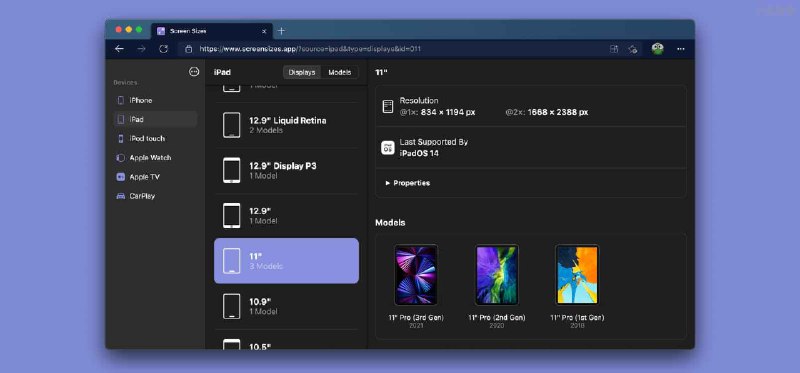Select the 12.9" Liquid Retina display
800x373 pixels.
coord(286,125)
